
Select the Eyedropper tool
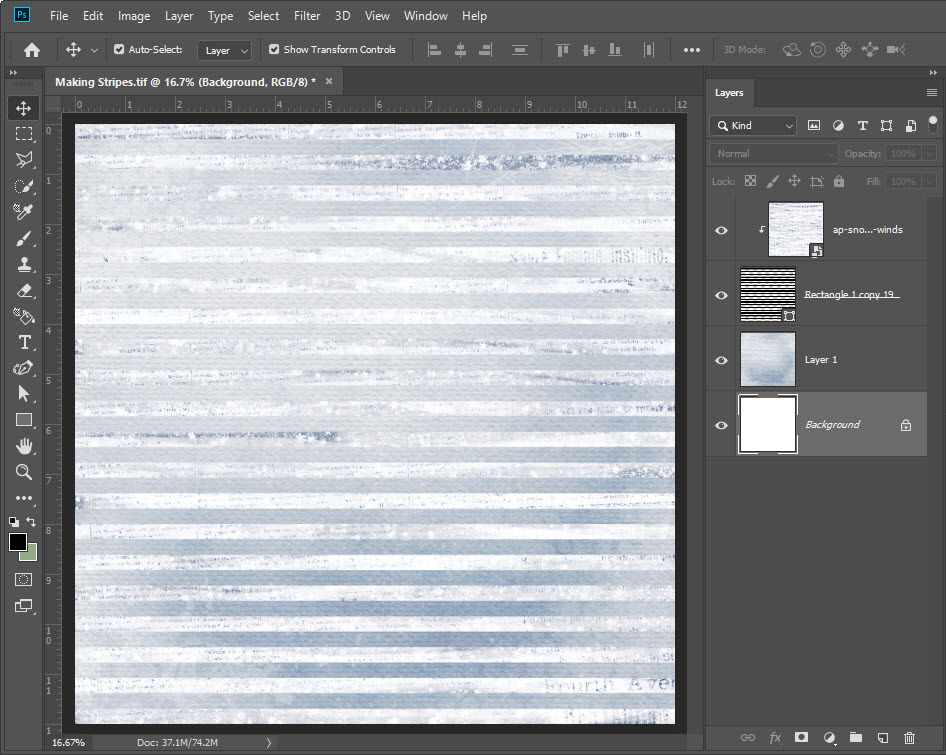click(24, 212)
